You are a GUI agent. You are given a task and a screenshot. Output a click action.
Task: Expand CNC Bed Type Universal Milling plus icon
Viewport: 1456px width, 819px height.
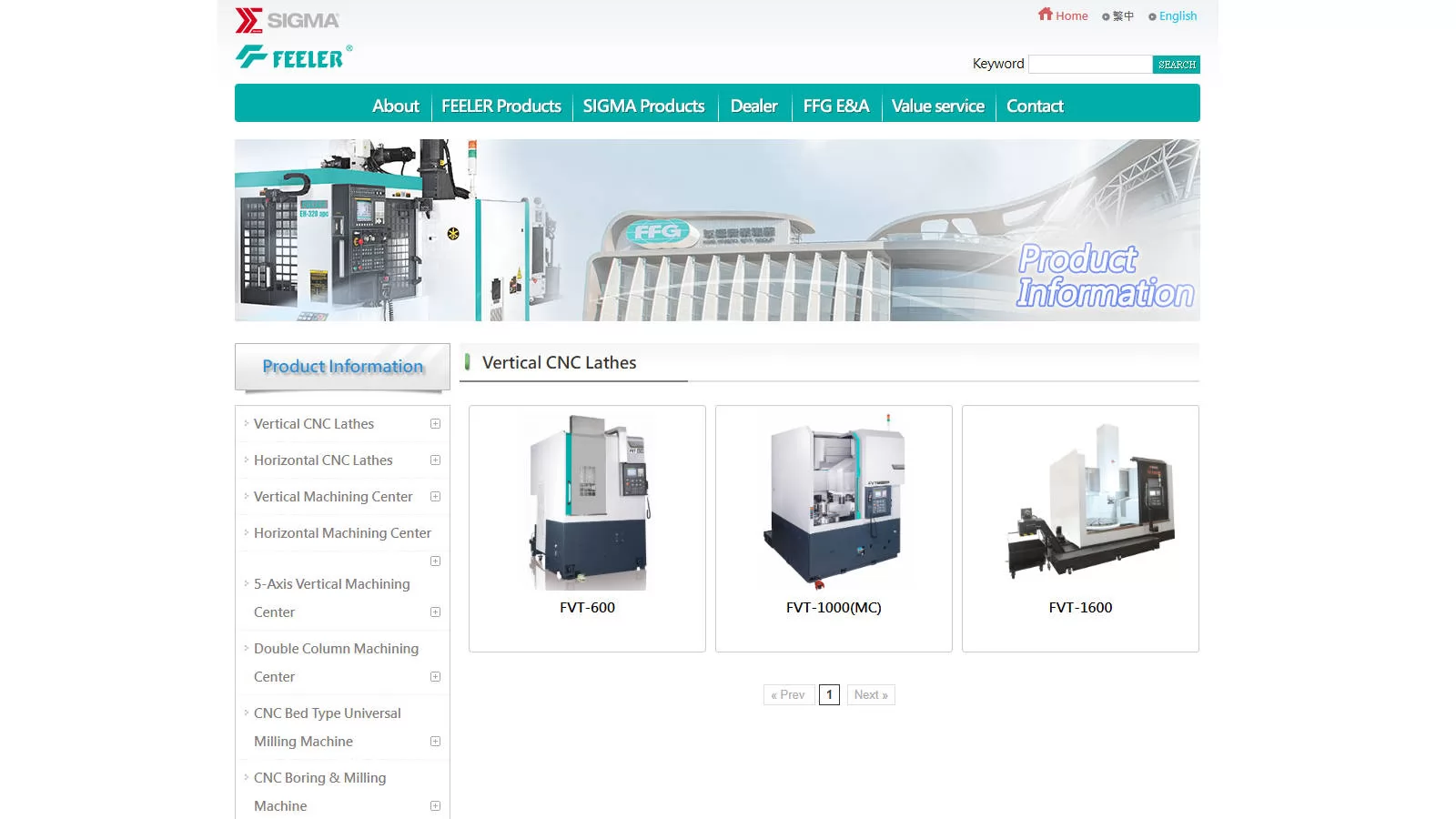pyautogui.click(x=435, y=742)
